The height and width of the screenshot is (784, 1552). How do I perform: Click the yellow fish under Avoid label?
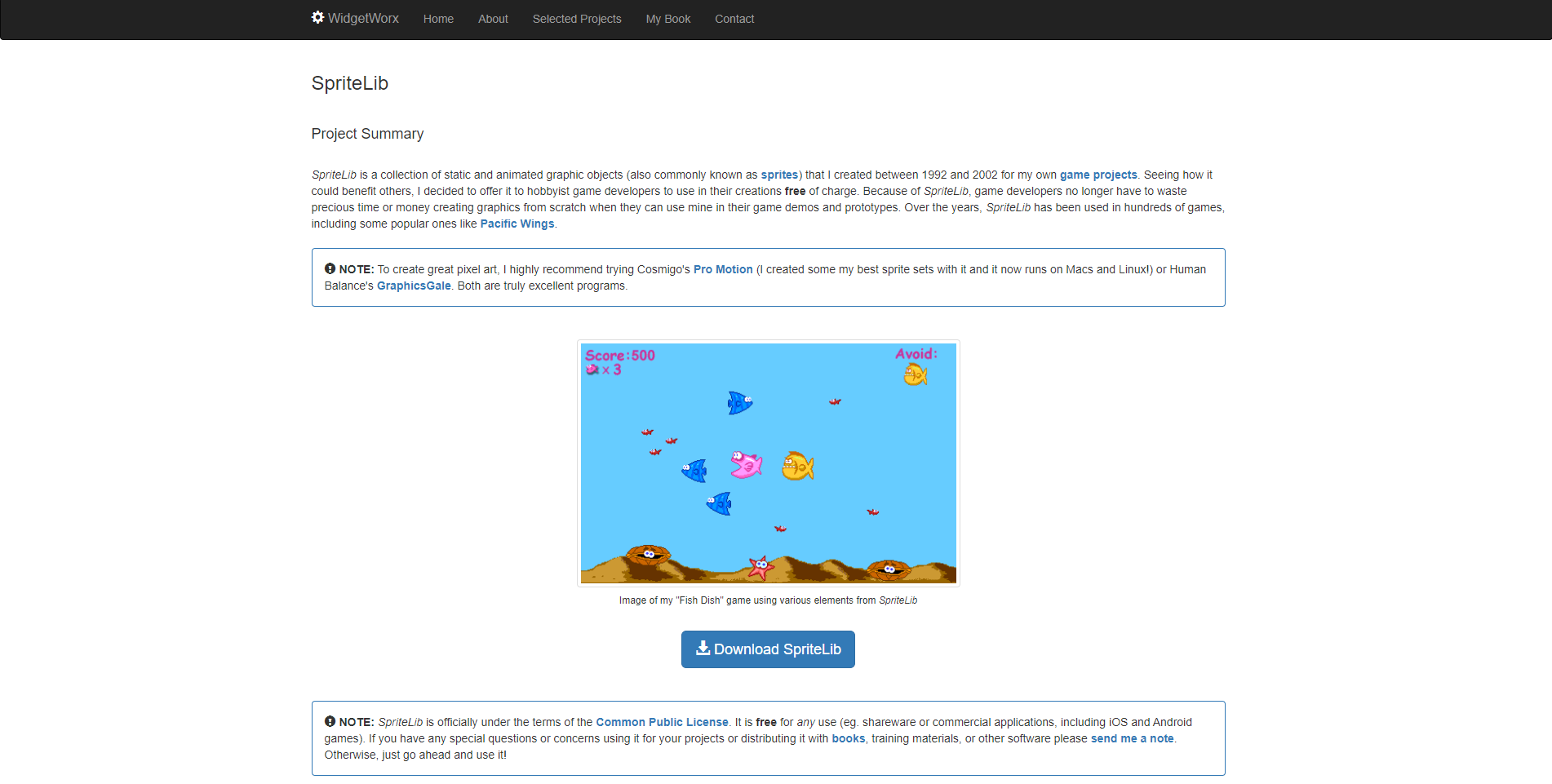[916, 374]
